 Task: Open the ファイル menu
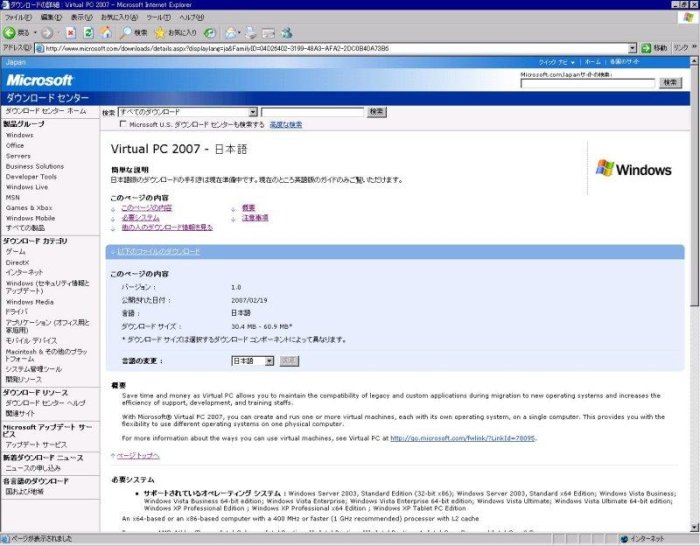point(17,17)
